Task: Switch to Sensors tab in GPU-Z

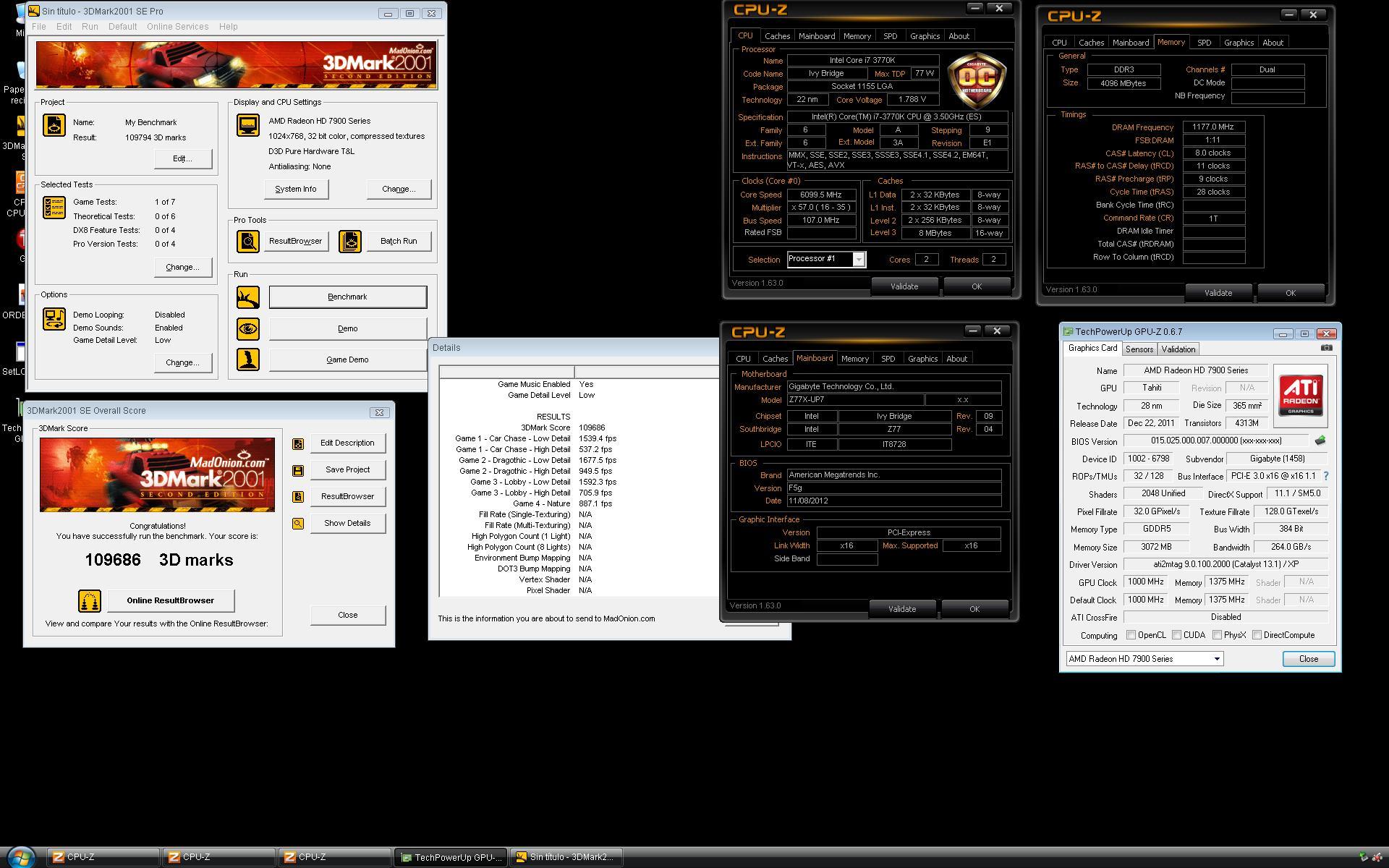Action: (x=1139, y=349)
